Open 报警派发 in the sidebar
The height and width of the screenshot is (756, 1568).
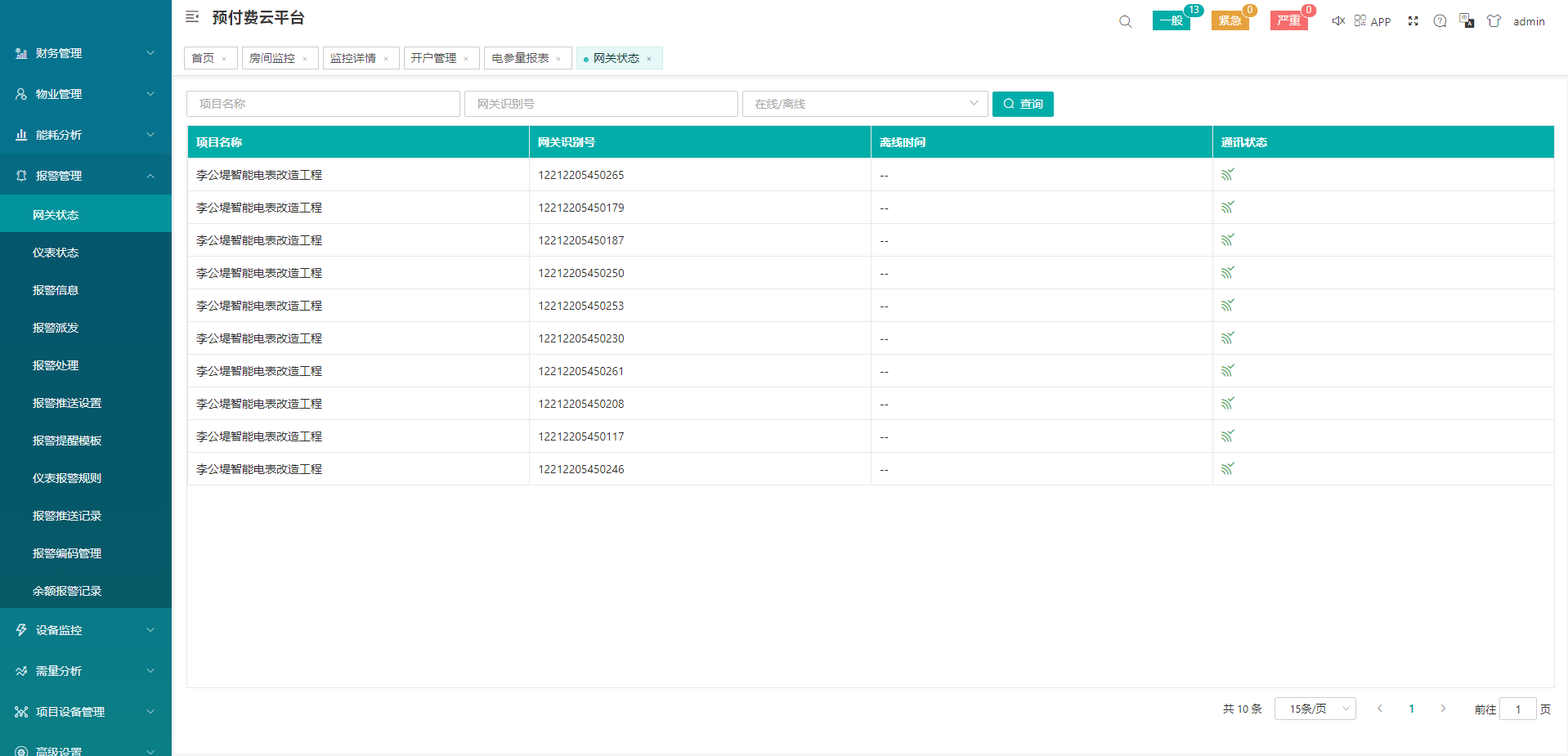tap(86, 328)
